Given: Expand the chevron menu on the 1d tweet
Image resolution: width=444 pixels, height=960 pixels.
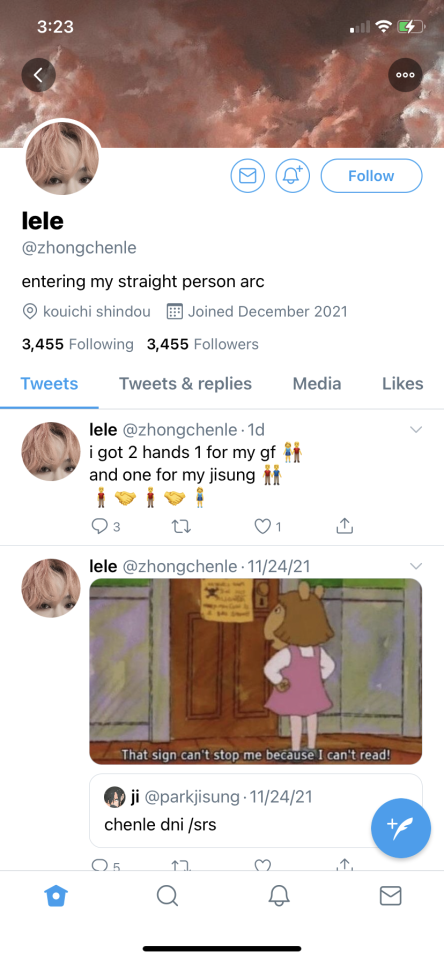Looking at the screenshot, I should [x=416, y=430].
